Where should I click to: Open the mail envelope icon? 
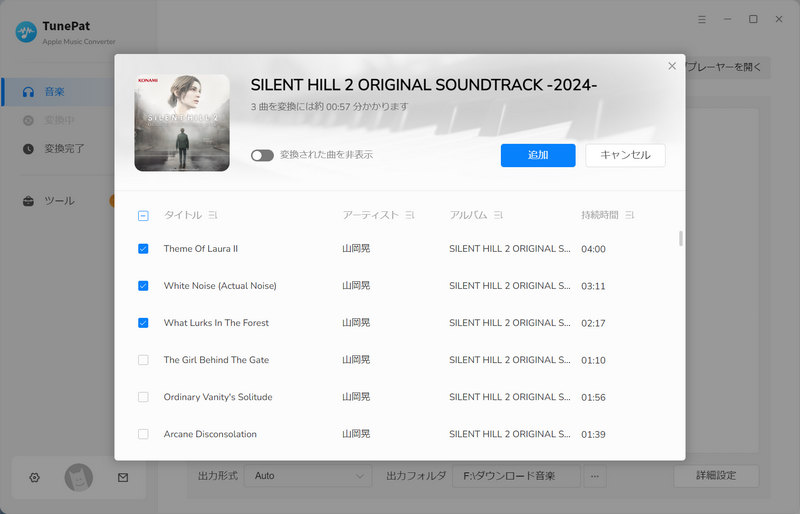(123, 478)
